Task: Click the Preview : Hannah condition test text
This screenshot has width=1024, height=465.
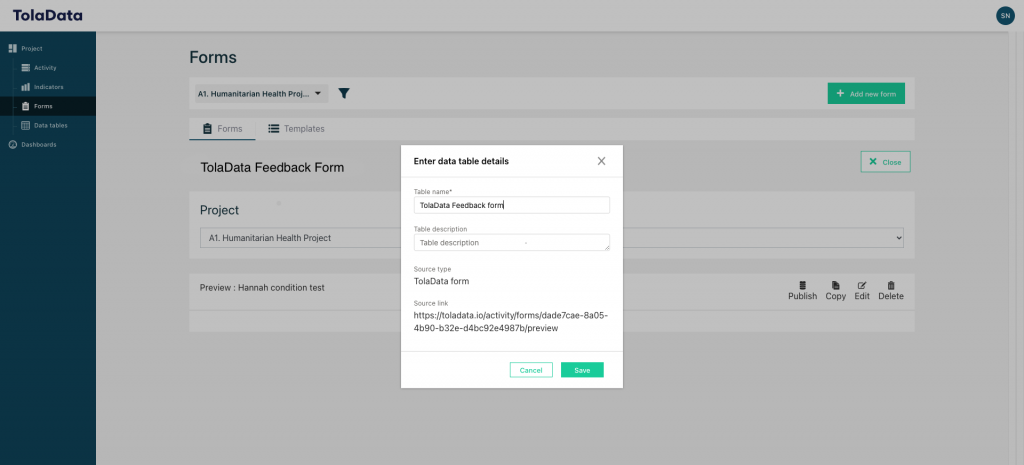Action: click(x=262, y=287)
